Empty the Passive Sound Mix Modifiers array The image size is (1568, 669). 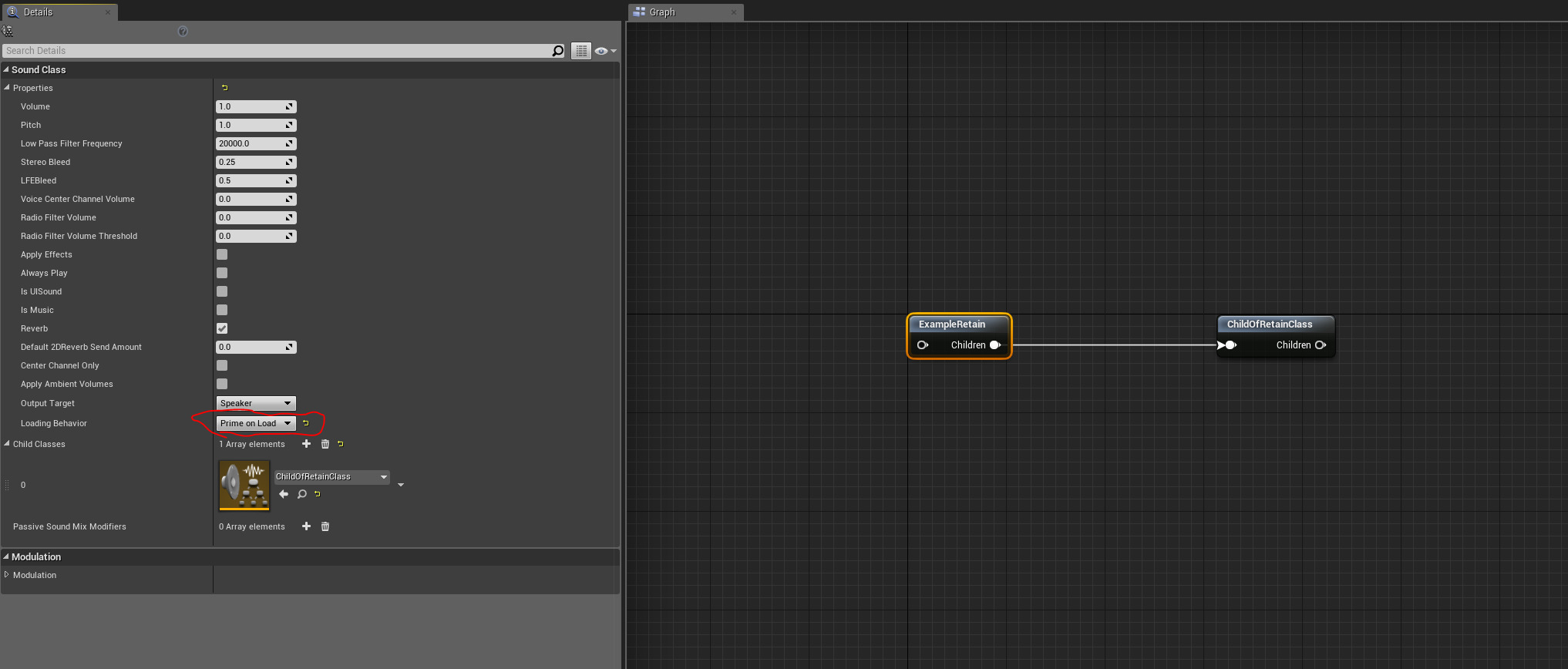click(x=325, y=526)
